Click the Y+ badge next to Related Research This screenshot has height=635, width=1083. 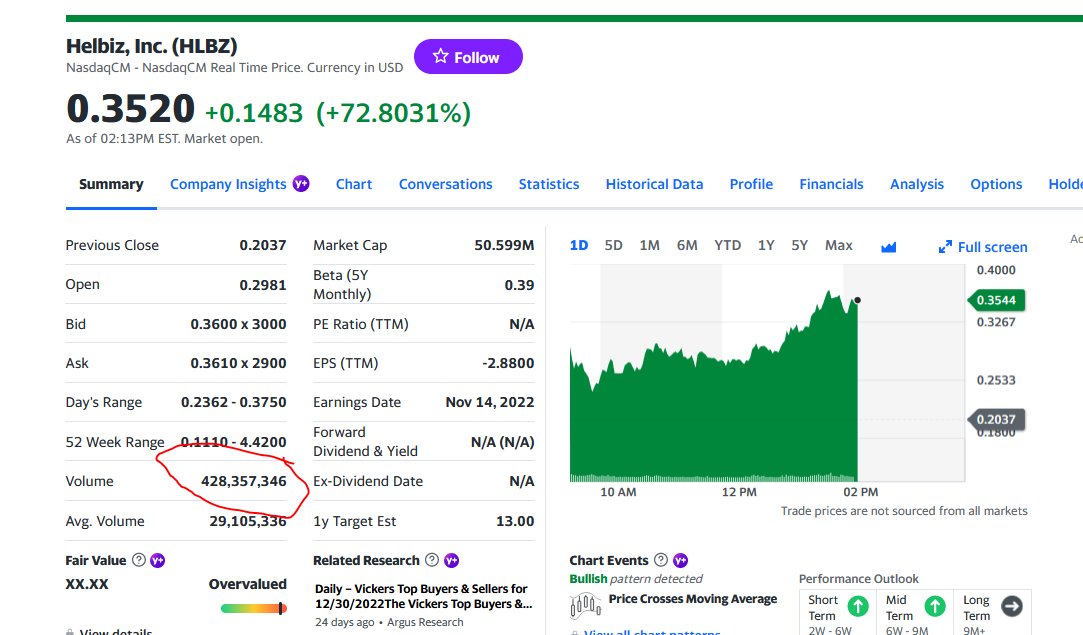(451, 560)
